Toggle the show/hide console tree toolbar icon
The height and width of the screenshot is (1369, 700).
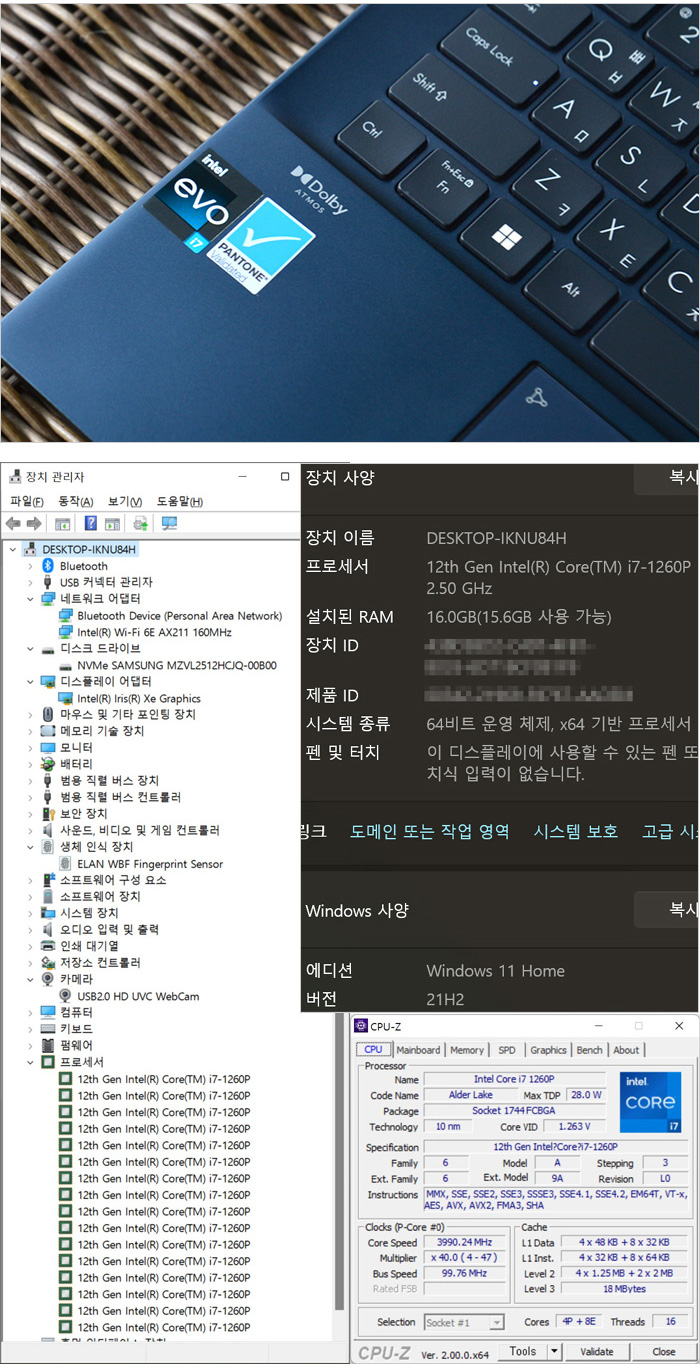click(x=62, y=524)
